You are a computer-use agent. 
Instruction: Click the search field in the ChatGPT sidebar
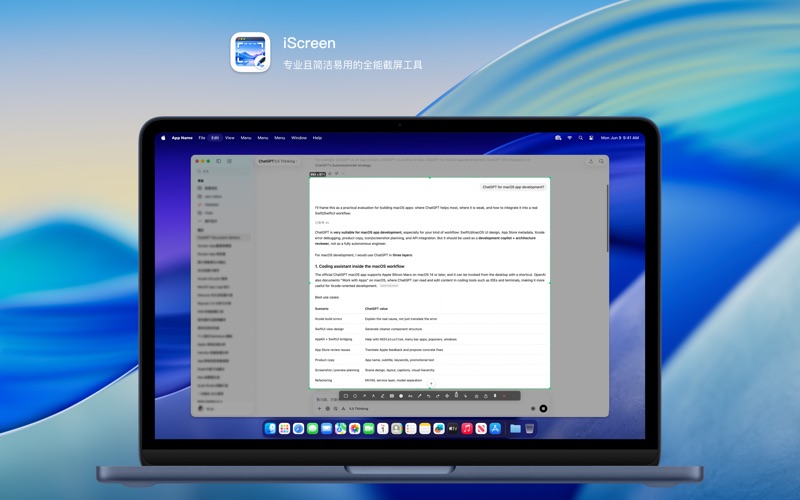(222, 171)
